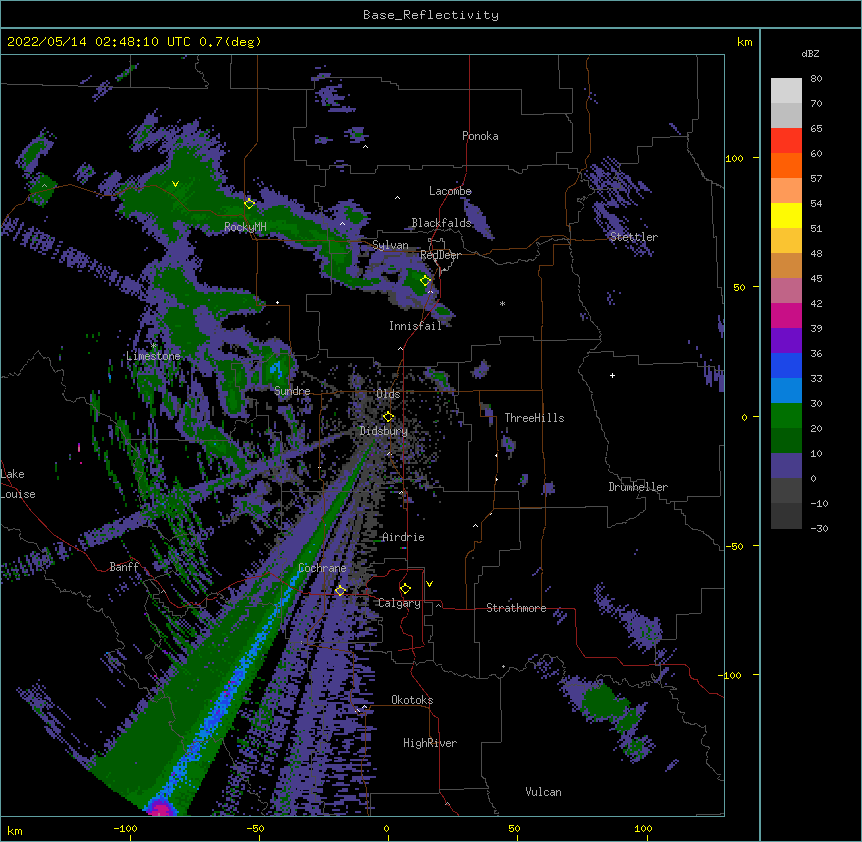Select the Drumheller label

click(x=638, y=487)
